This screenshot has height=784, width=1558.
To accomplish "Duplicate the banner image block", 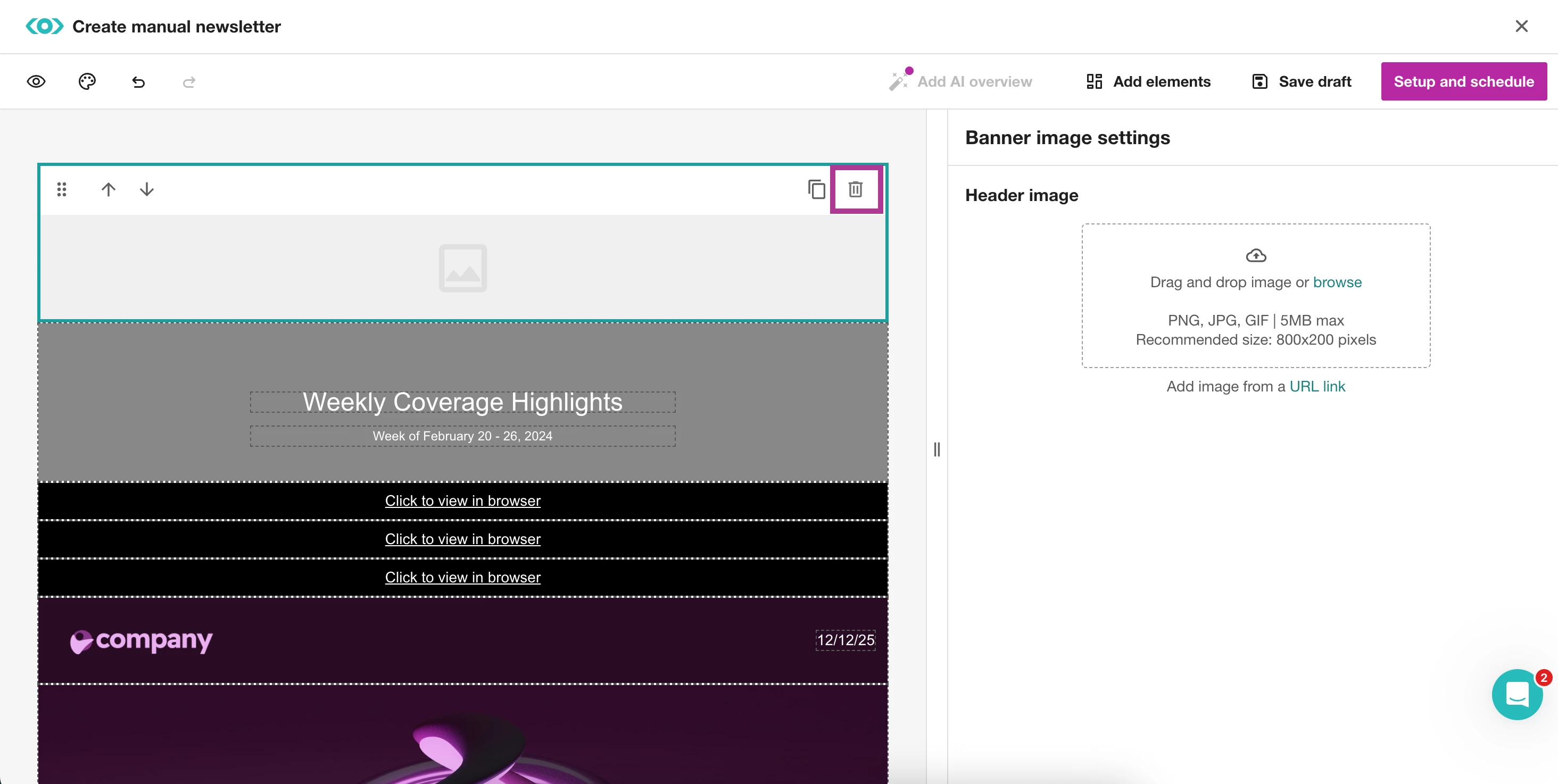I will (x=816, y=189).
